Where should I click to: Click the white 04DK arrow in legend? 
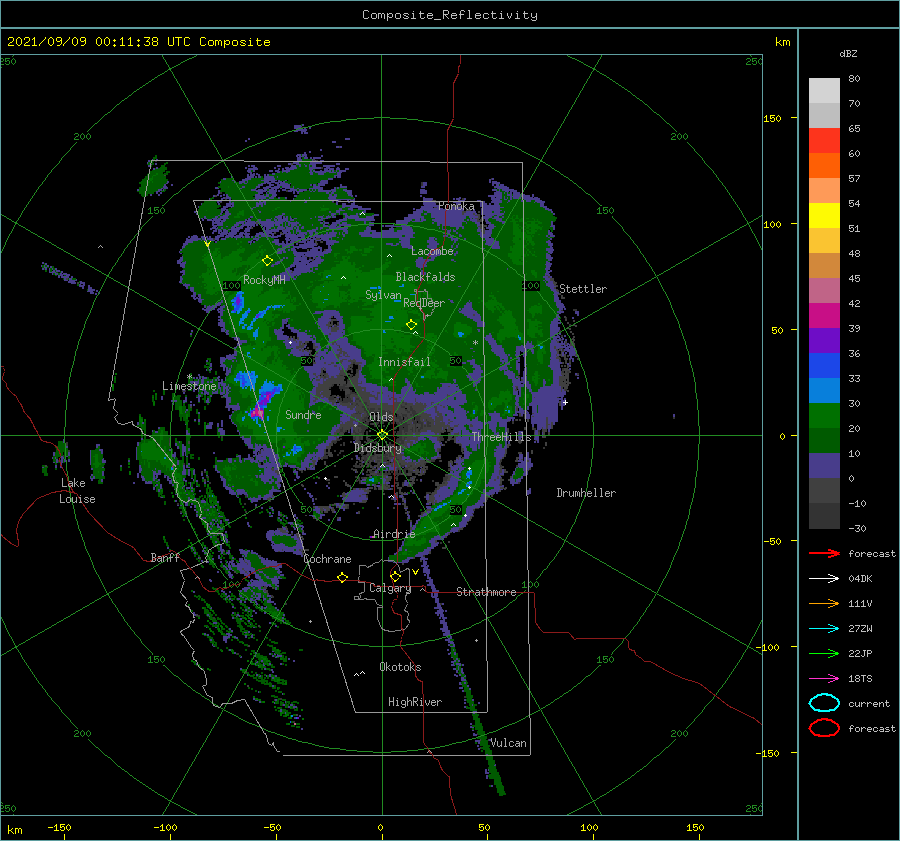(824, 578)
